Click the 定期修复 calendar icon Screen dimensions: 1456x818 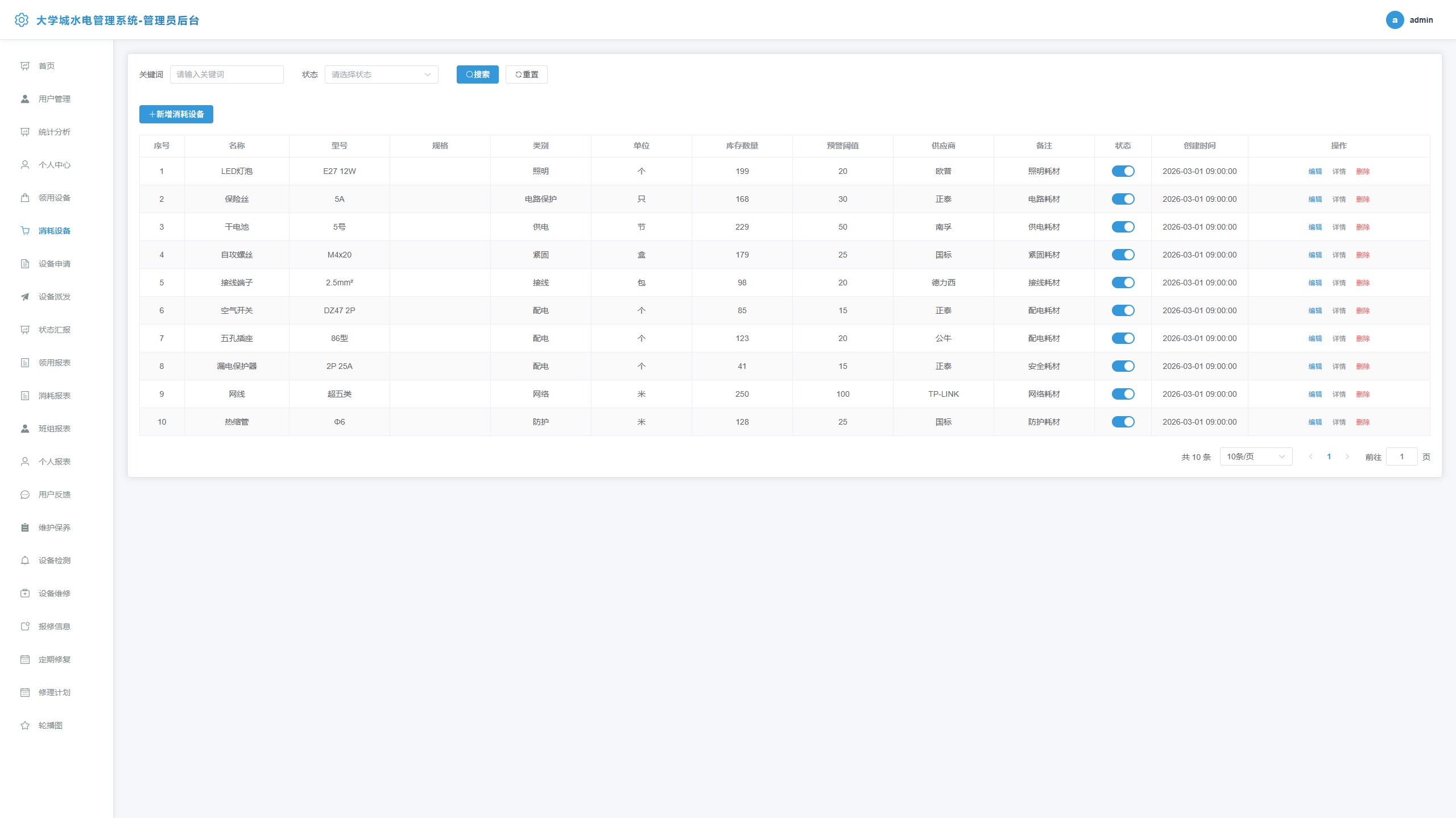pyautogui.click(x=25, y=659)
